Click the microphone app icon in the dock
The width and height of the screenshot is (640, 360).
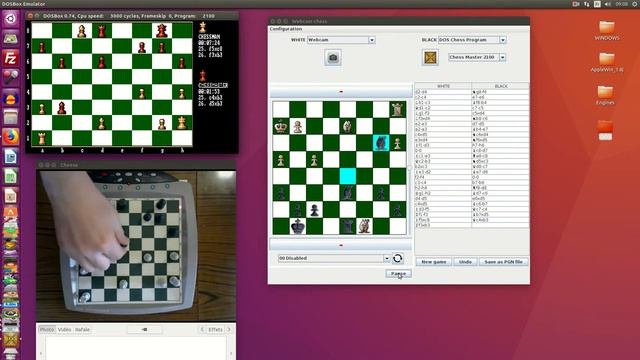click(10, 78)
